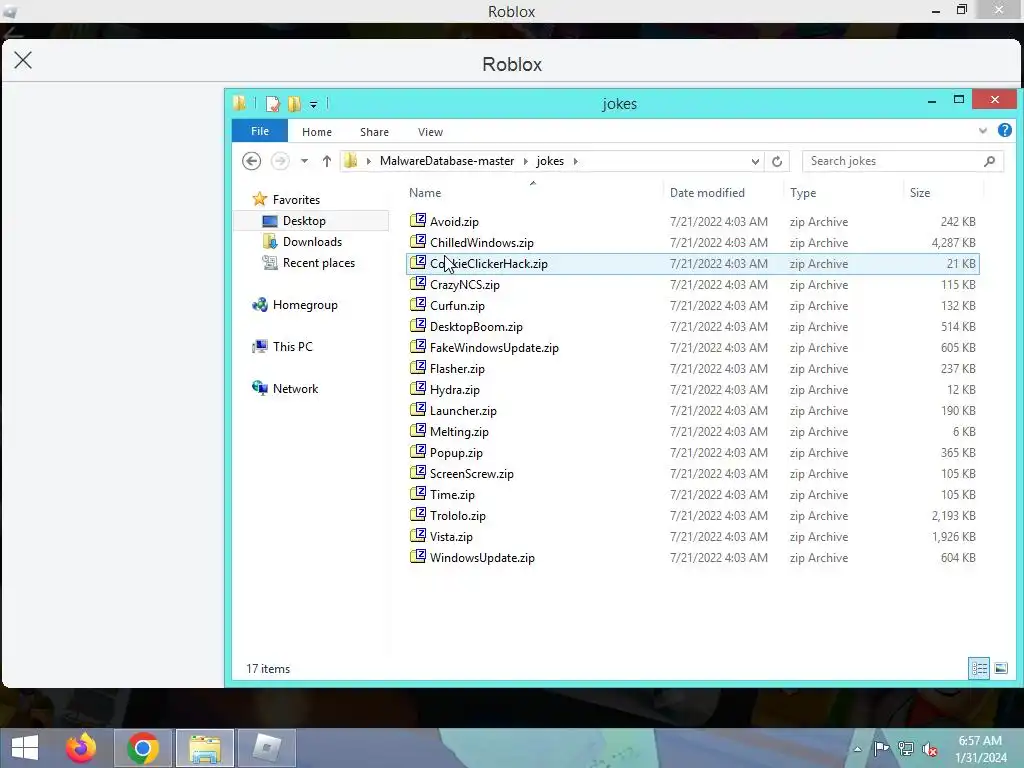Select CookieClickerHack.zip file name
Screen dimensions: 1024x768
488,263
